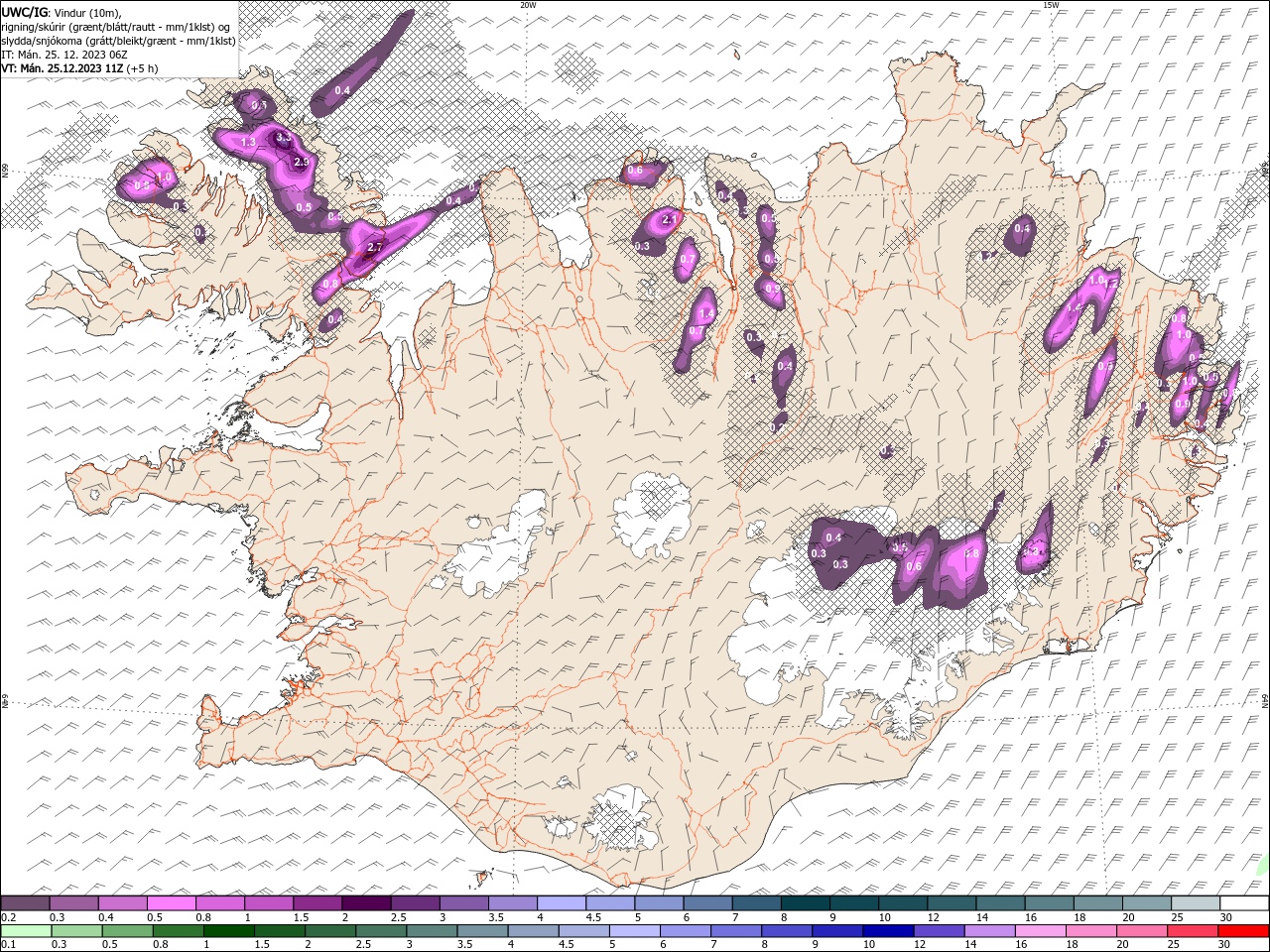Pick top legend swatch between 4 and 4.5
1270x952 pixels.
pyautogui.click(x=562, y=903)
